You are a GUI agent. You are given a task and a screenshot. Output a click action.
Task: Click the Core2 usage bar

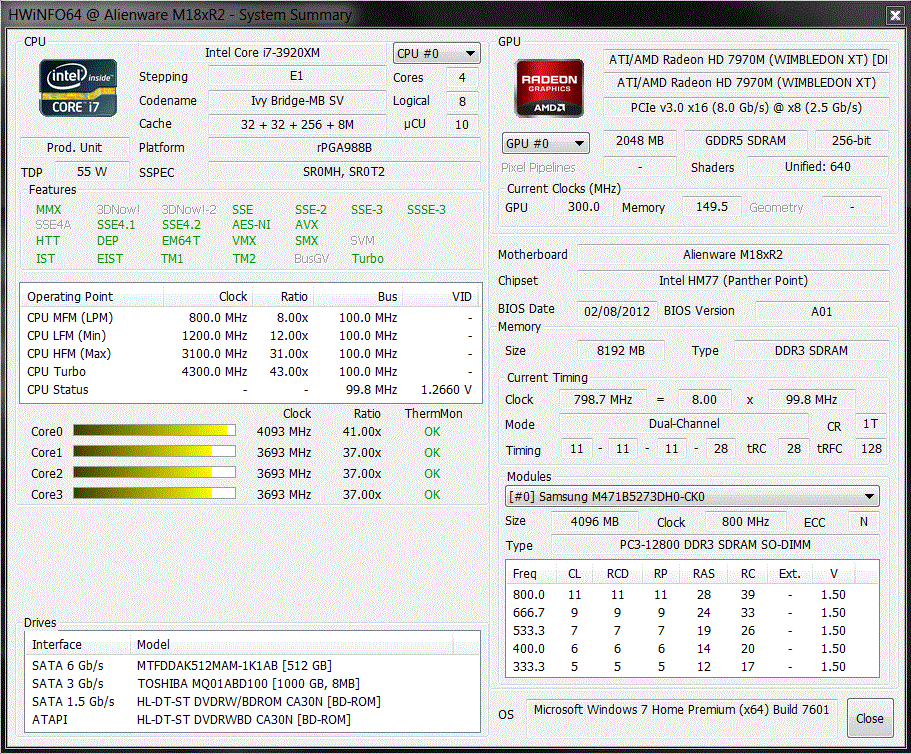[x=155, y=472]
